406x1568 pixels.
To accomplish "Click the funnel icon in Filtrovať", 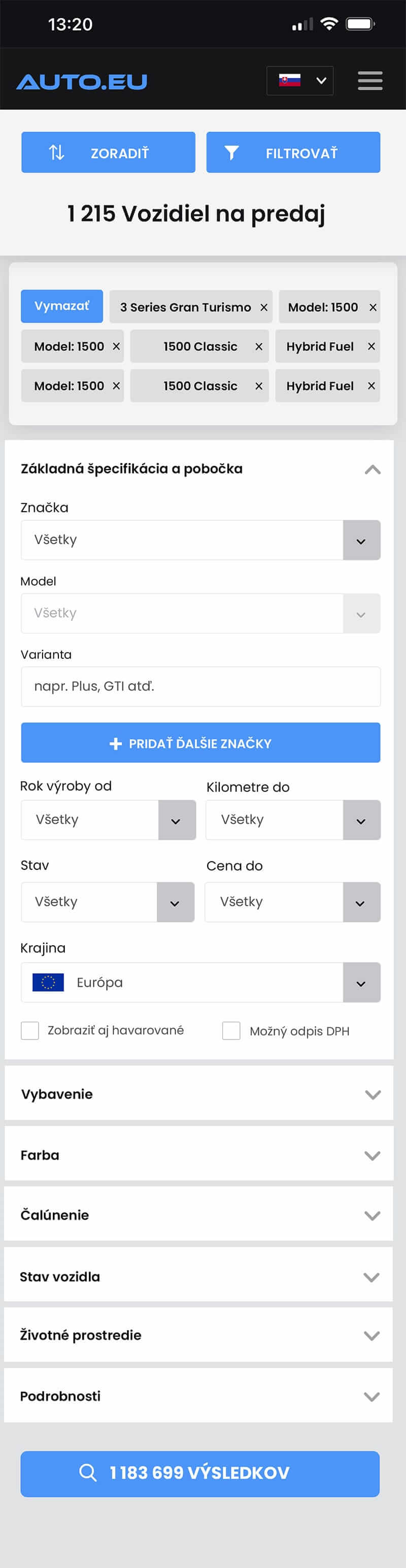I will (231, 153).
